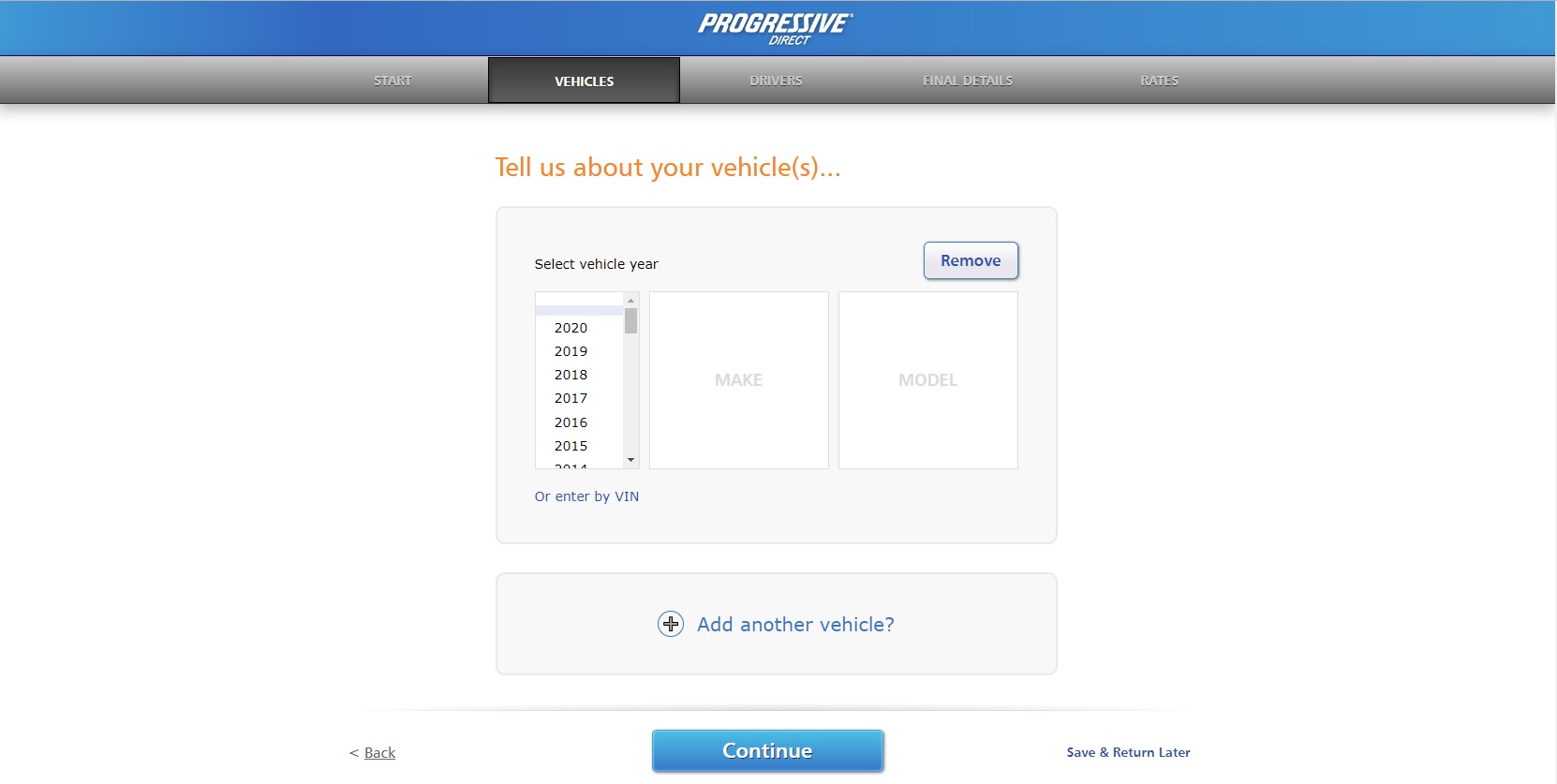Screen dimensions: 1557x784
Task: Go to the Final Details tab
Action: click(968, 81)
